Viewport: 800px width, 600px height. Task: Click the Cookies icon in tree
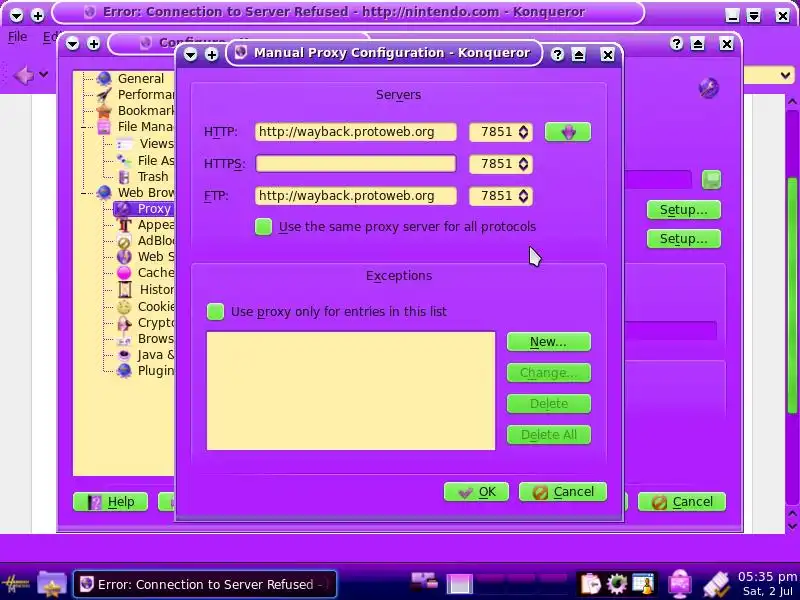(124, 306)
